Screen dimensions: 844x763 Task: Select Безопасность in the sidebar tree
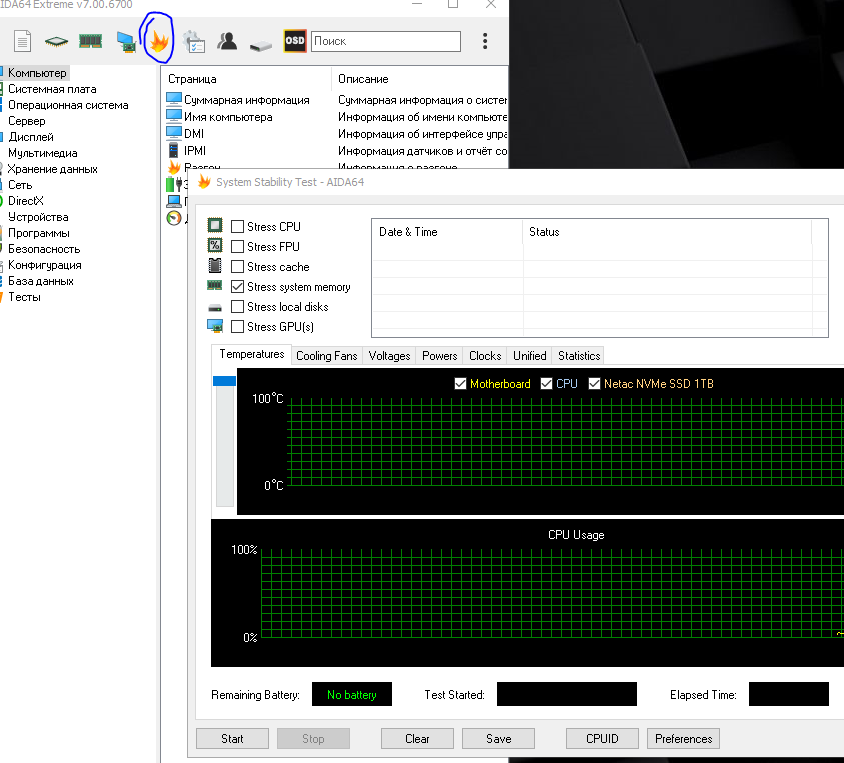[x=44, y=249]
